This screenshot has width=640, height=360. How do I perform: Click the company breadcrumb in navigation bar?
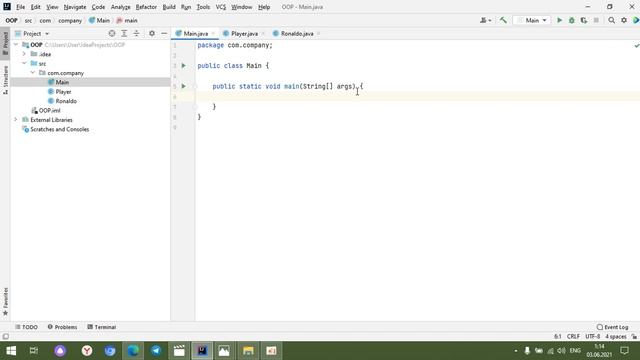tap(70, 20)
